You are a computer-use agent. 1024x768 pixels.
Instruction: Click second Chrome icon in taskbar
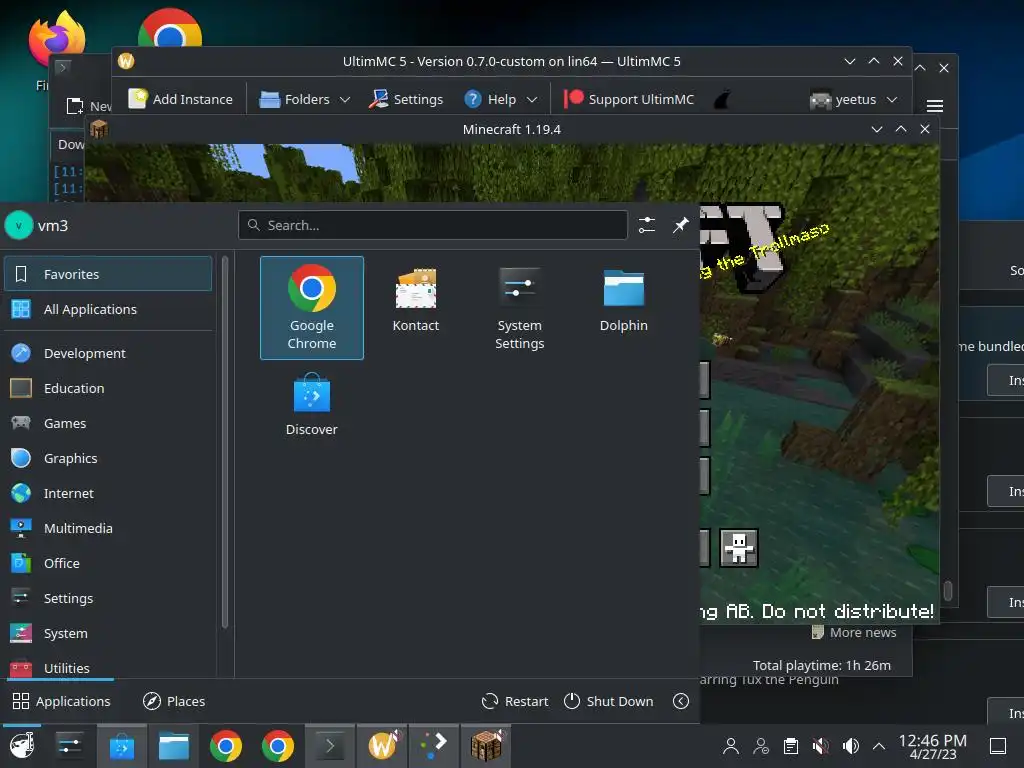pos(278,746)
